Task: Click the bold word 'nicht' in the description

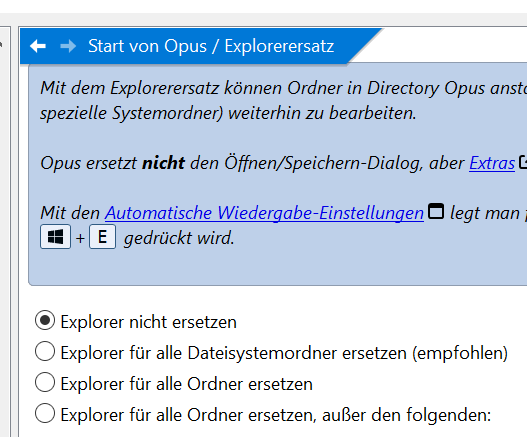Action: coord(163,163)
